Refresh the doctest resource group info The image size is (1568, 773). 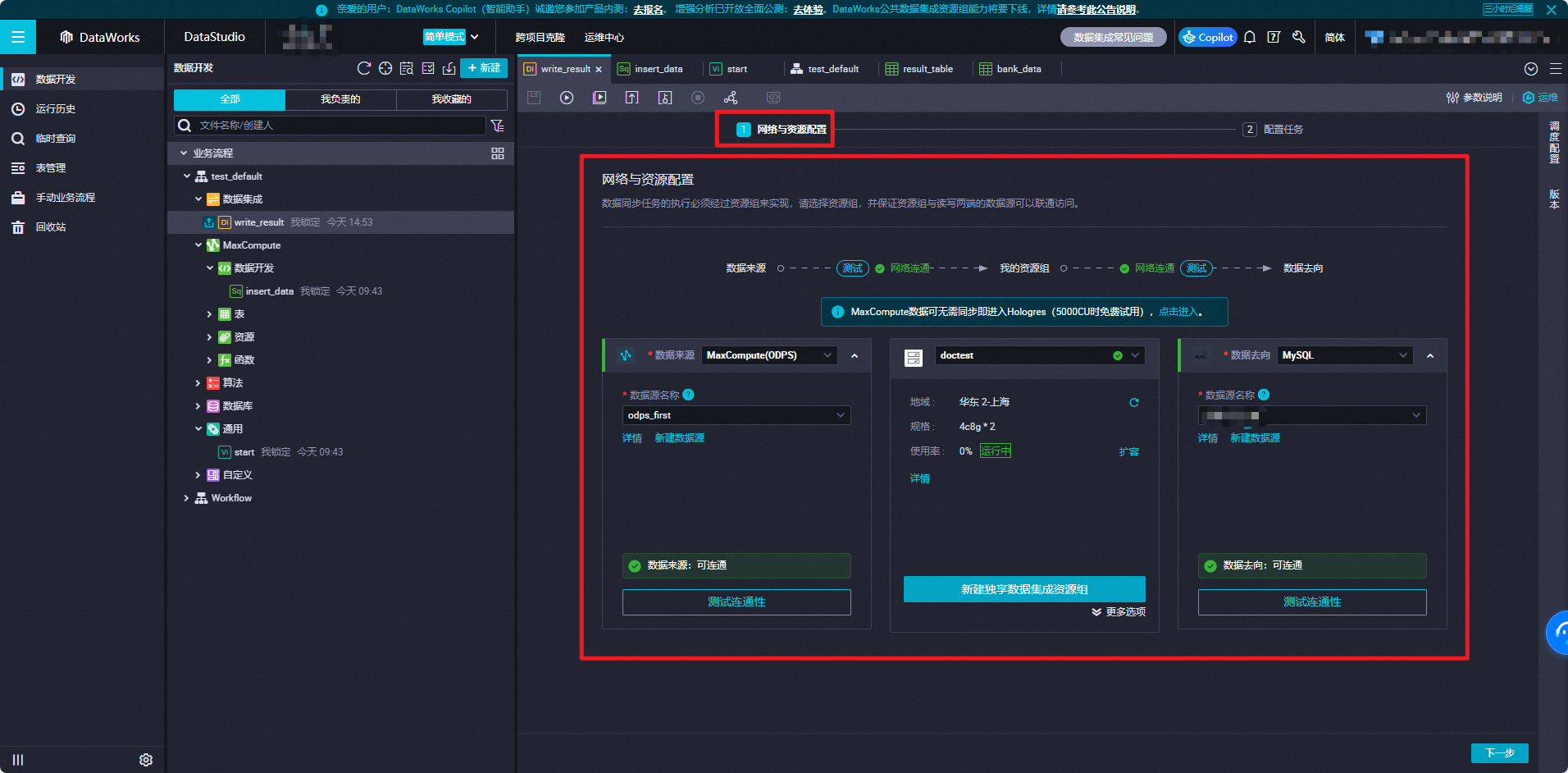tap(1134, 402)
